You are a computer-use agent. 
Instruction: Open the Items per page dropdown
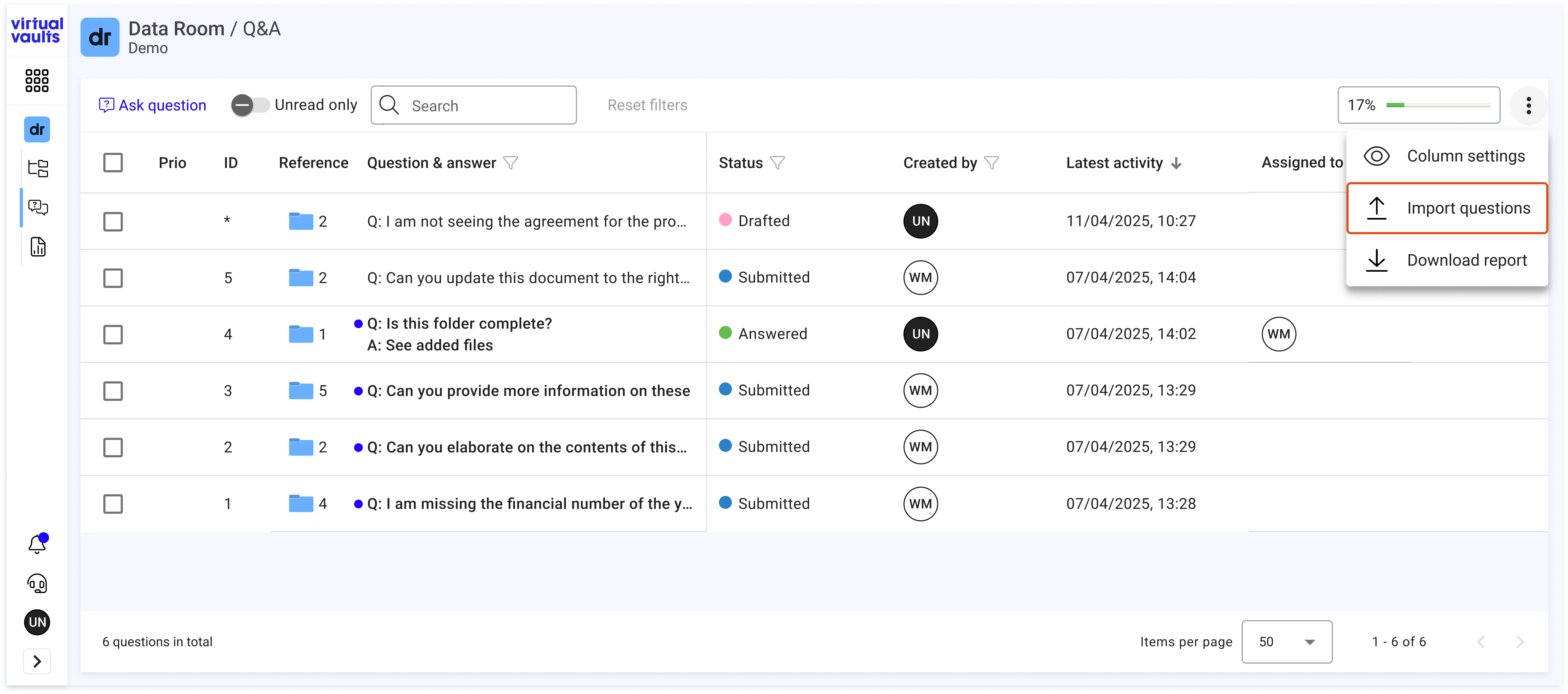pos(1287,642)
